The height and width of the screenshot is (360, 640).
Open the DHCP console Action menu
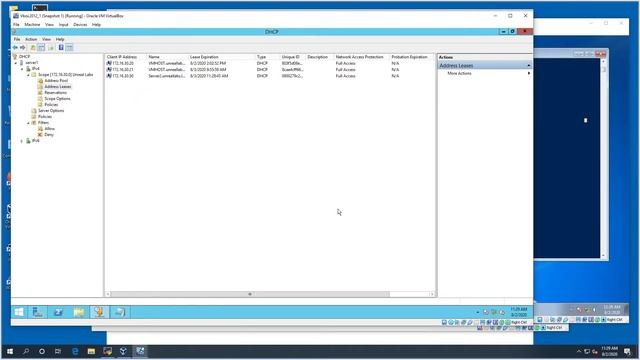pos(31,39)
